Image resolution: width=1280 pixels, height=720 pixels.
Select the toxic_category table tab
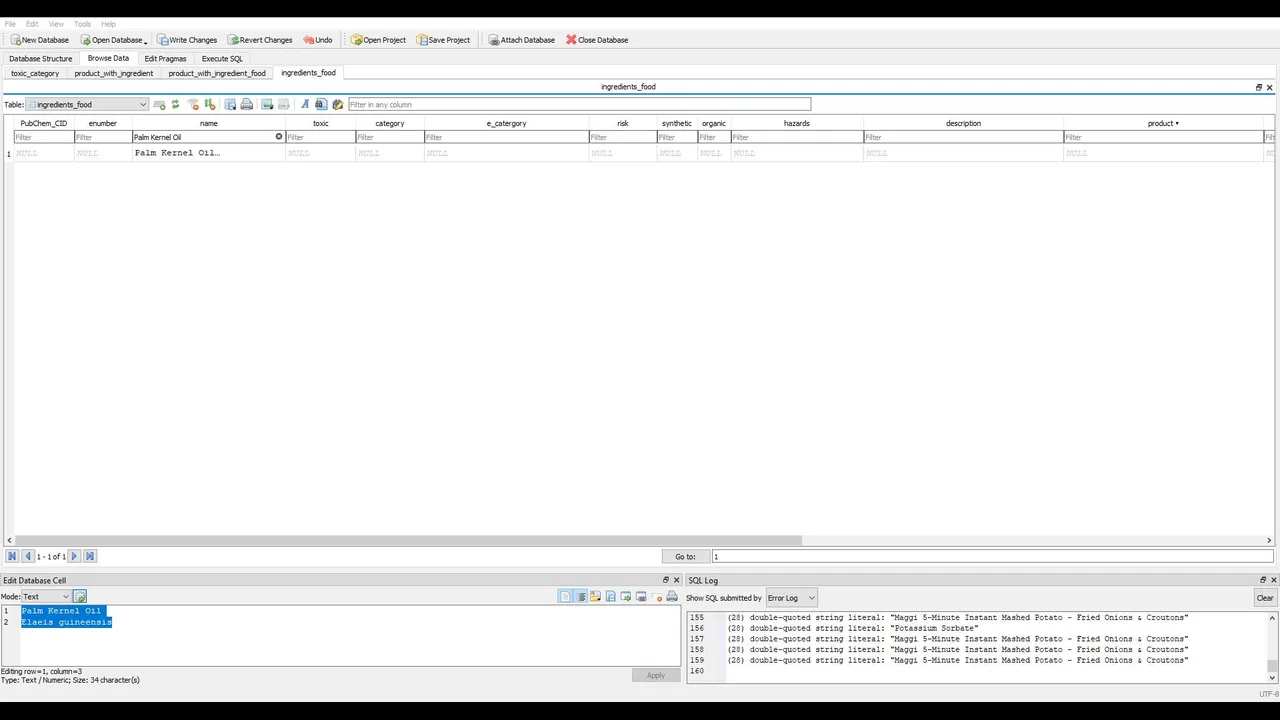tap(35, 73)
